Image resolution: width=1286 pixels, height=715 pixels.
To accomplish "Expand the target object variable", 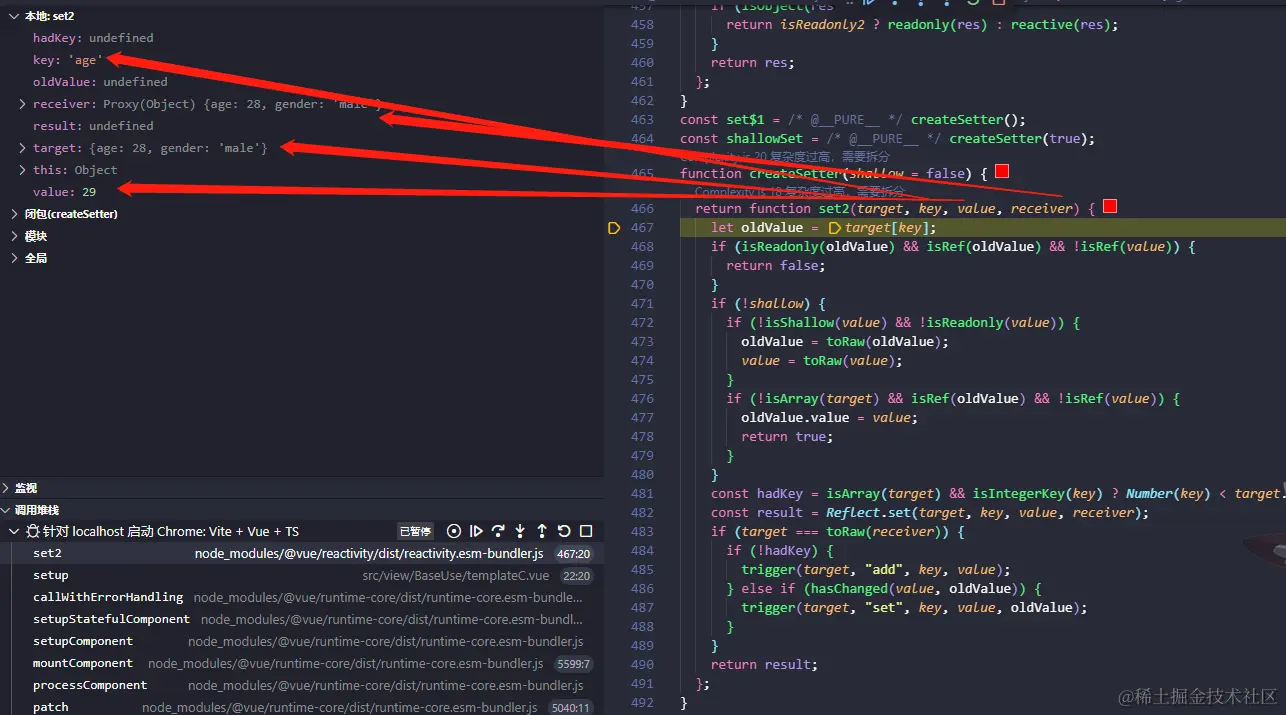I will click(x=23, y=148).
